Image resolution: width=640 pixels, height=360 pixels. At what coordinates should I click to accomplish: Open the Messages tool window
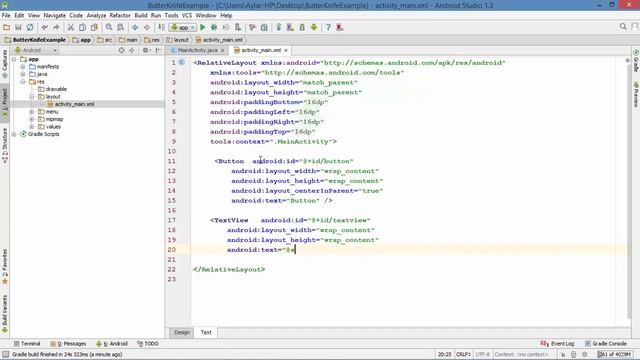tap(68, 344)
